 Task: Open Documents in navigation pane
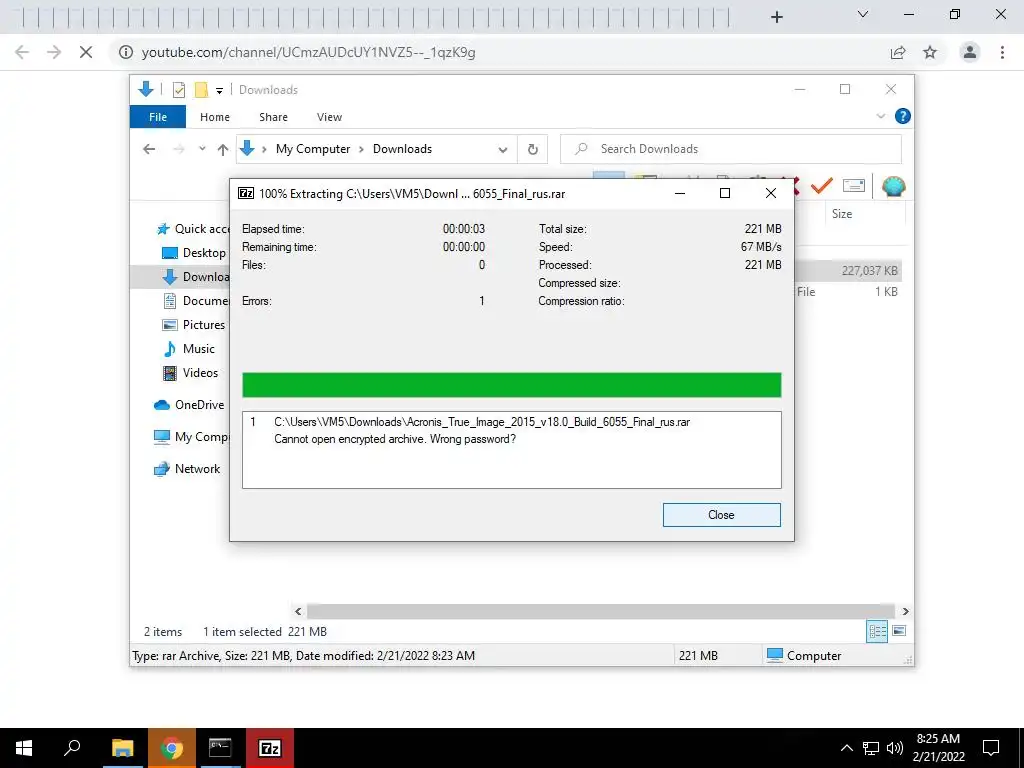(x=195, y=301)
